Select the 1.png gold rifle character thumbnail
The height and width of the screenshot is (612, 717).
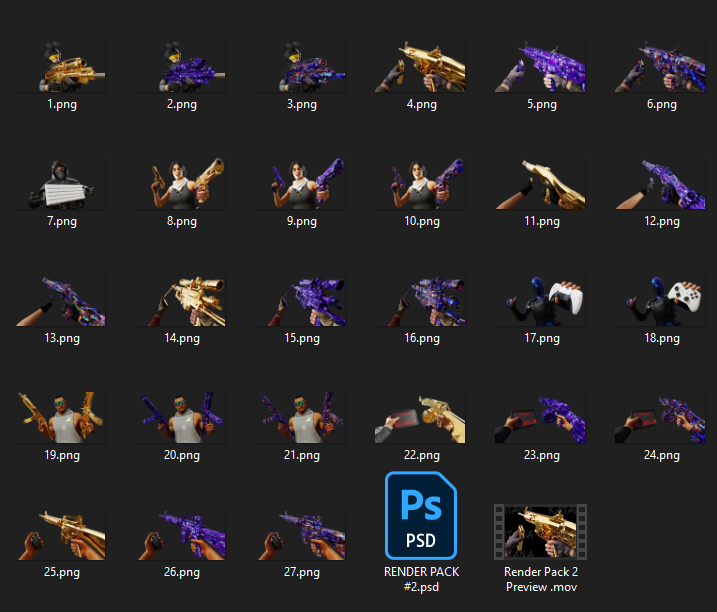point(61,67)
